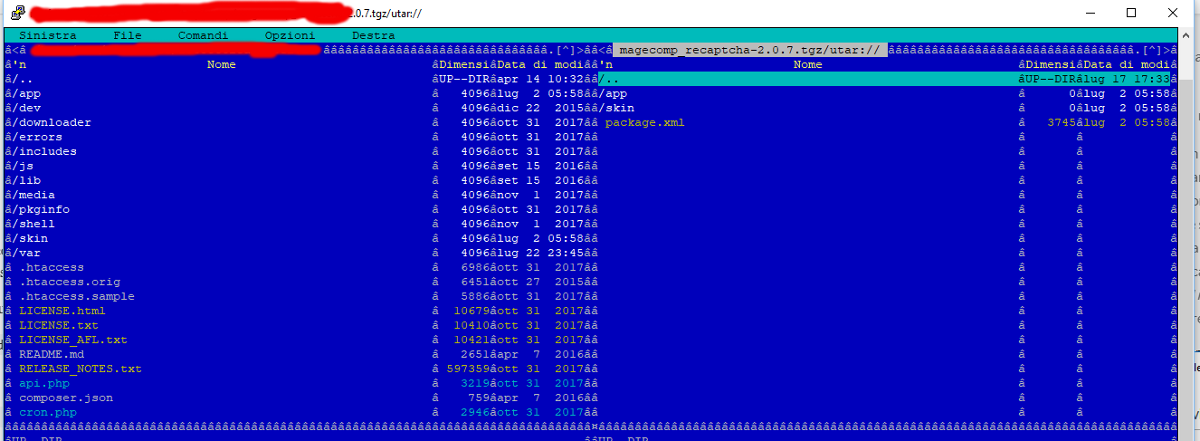The image size is (1200, 441).
Task: Open the File menu
Action: point(127,35)
